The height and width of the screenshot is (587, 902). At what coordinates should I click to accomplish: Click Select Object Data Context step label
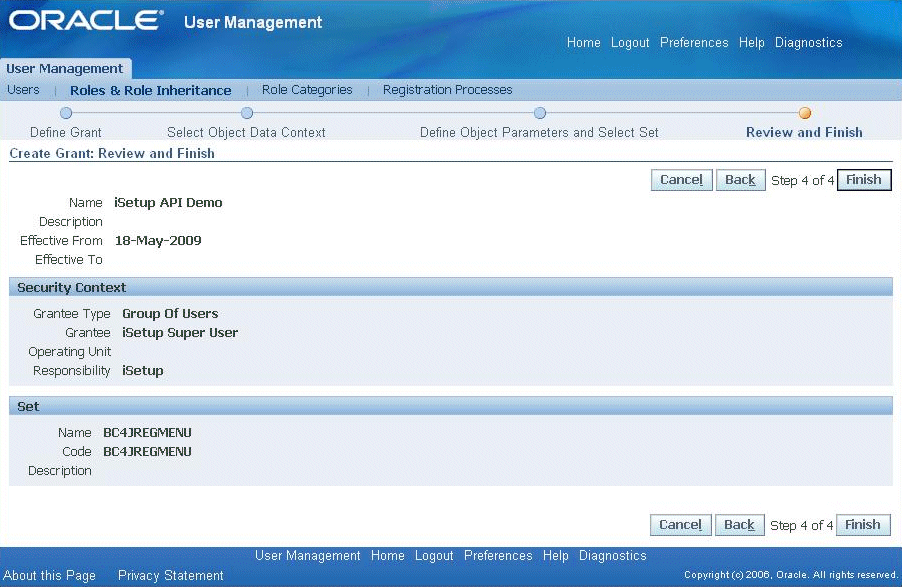246,132
